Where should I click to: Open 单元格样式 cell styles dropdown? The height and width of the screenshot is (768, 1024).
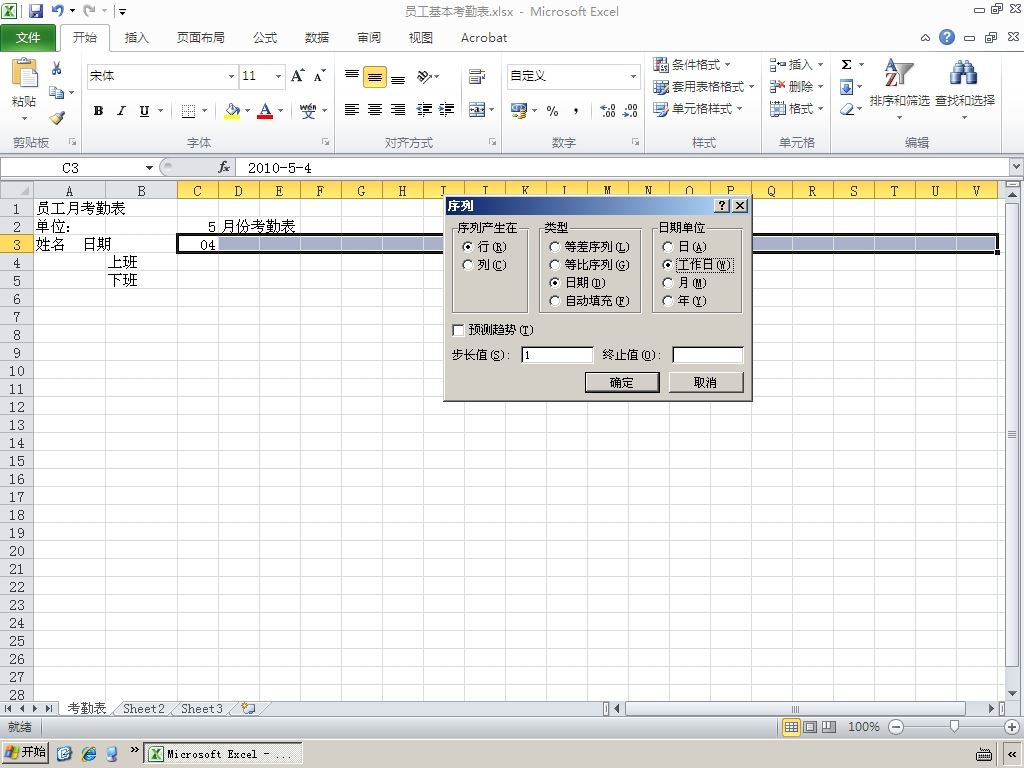point(698,108)
